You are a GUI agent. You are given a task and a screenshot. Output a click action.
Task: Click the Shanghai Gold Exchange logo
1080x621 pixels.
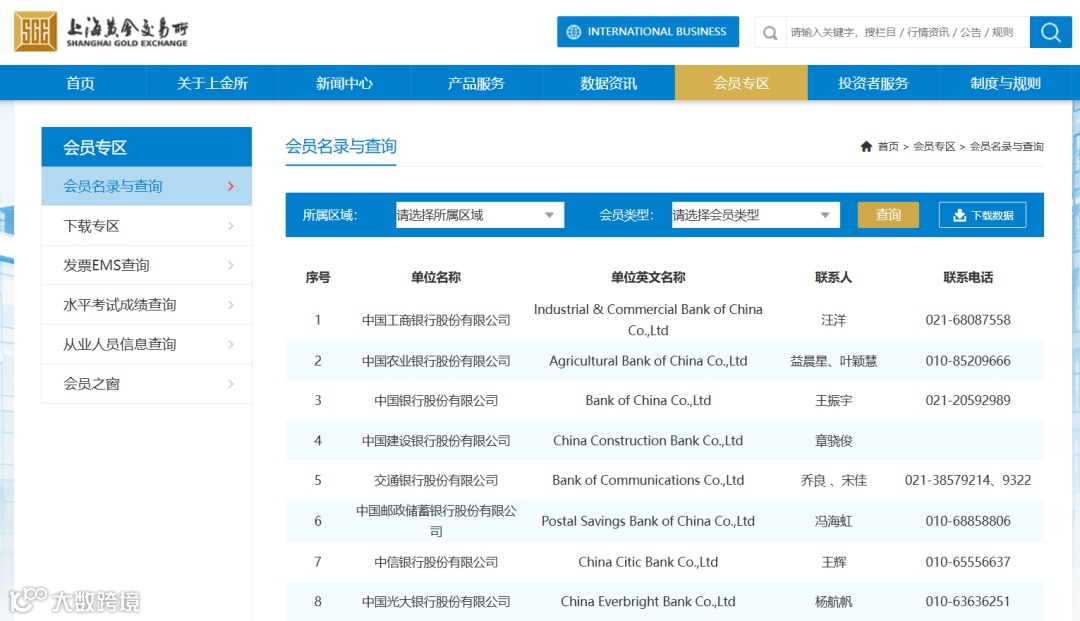coord(101,32)
